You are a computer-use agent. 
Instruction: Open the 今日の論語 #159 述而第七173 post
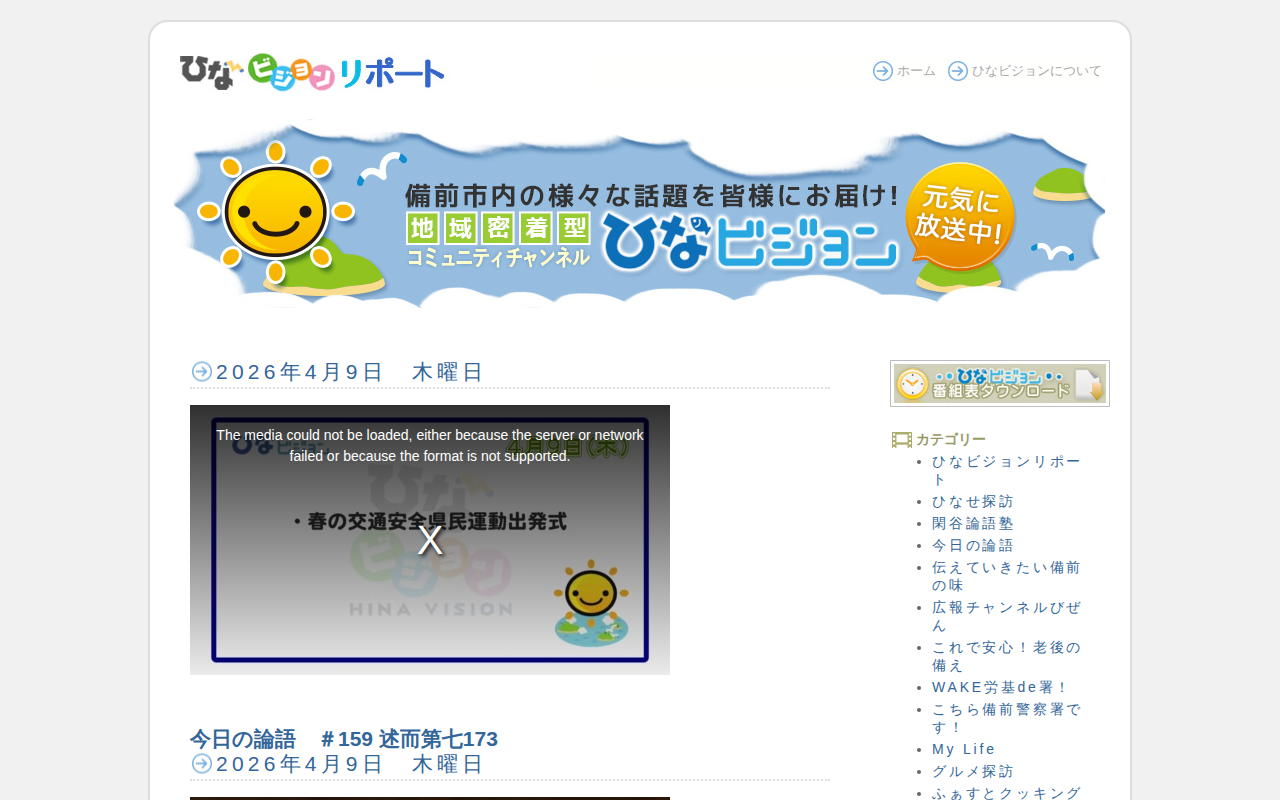tap(344, 739)
